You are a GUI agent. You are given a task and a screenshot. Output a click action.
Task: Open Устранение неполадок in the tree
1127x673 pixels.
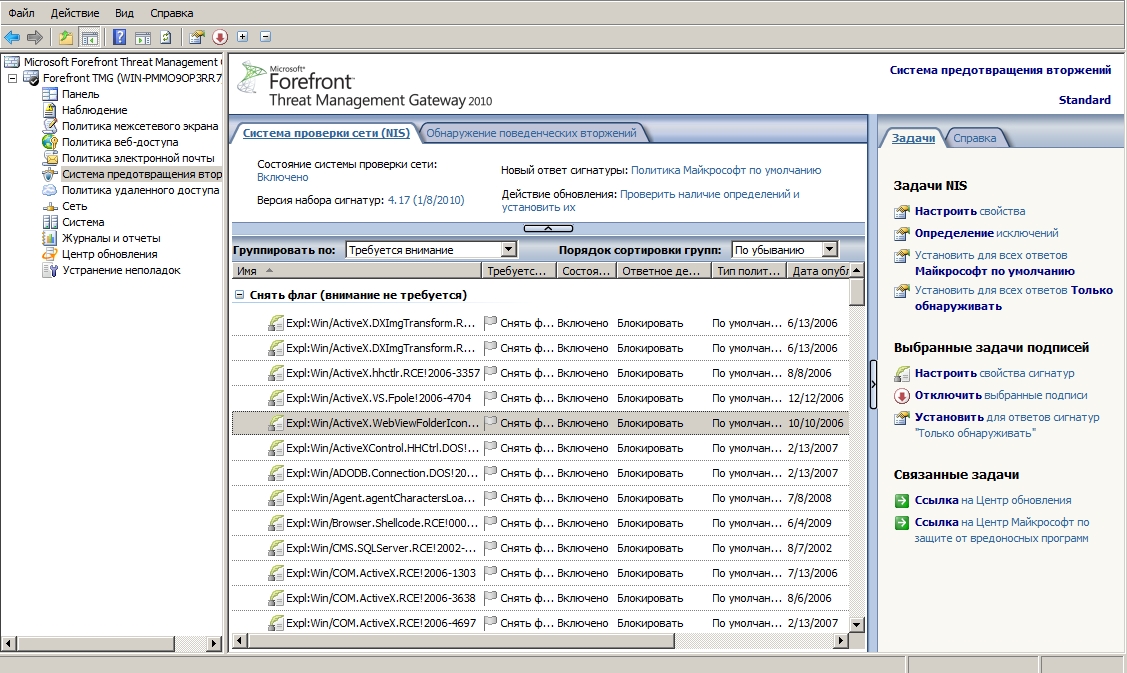[121, 270]
